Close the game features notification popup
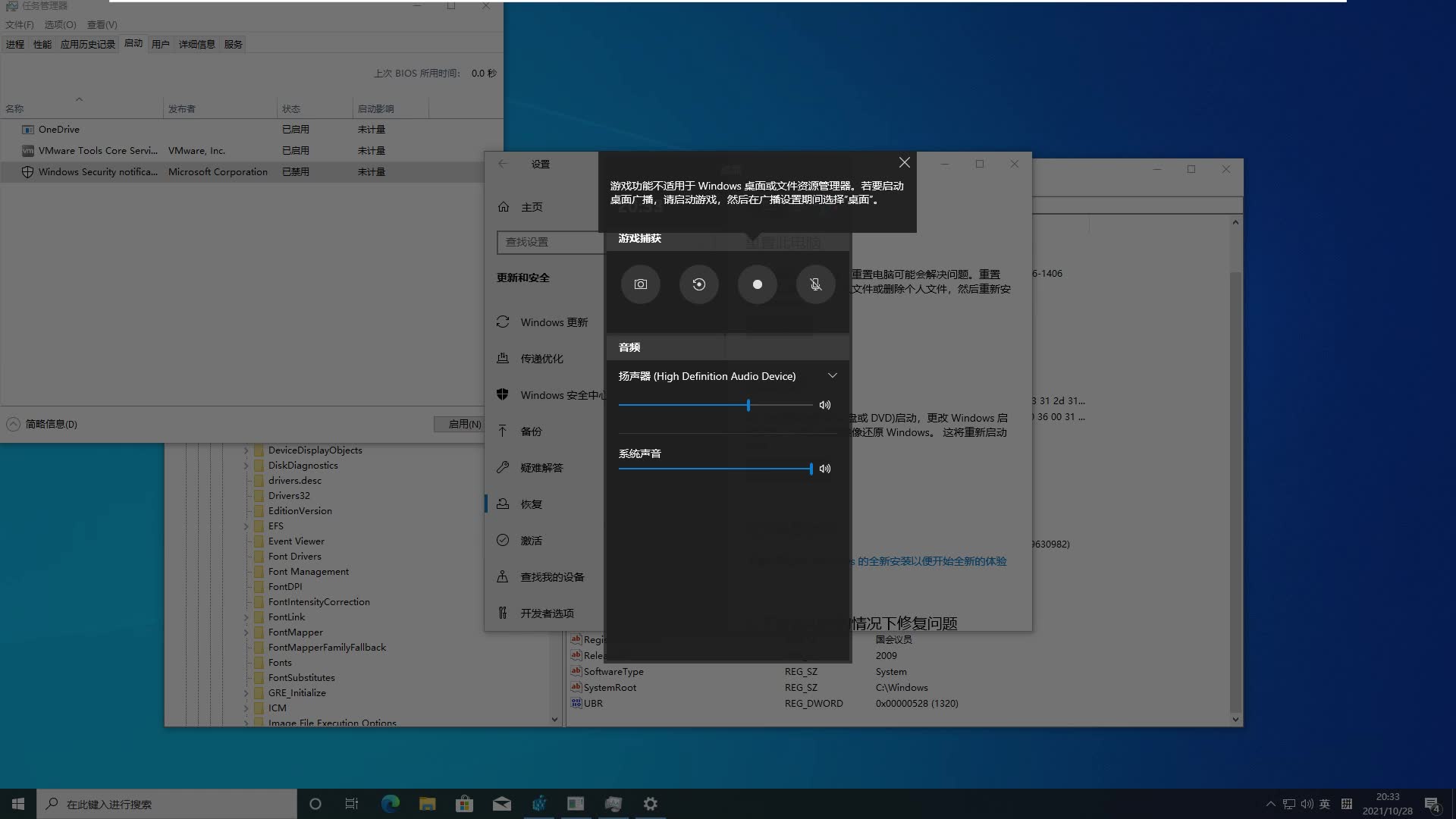This screenshot has height=819, width=1456. click(905, 162)
